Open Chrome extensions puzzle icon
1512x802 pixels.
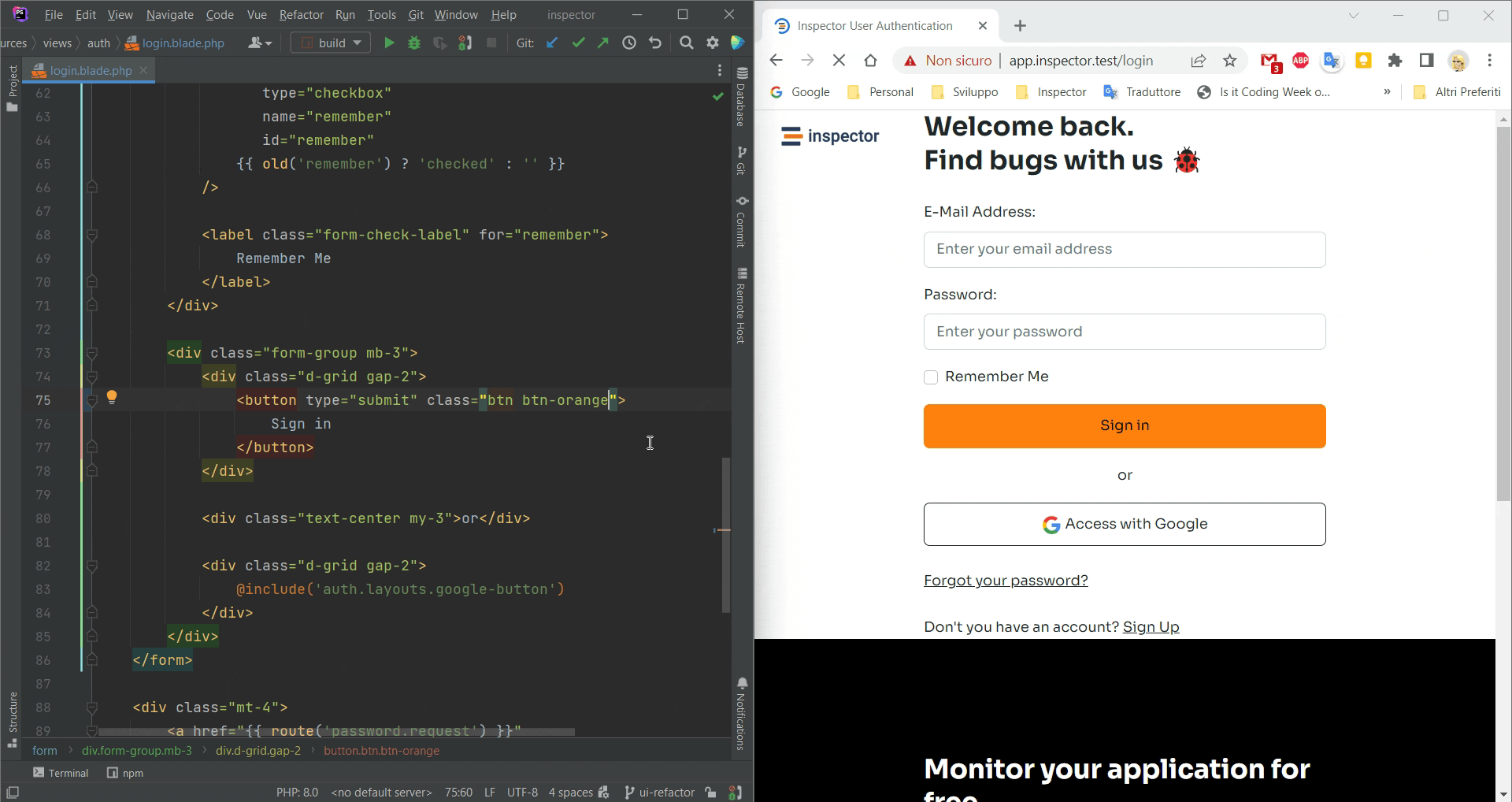pos(1395,61)
